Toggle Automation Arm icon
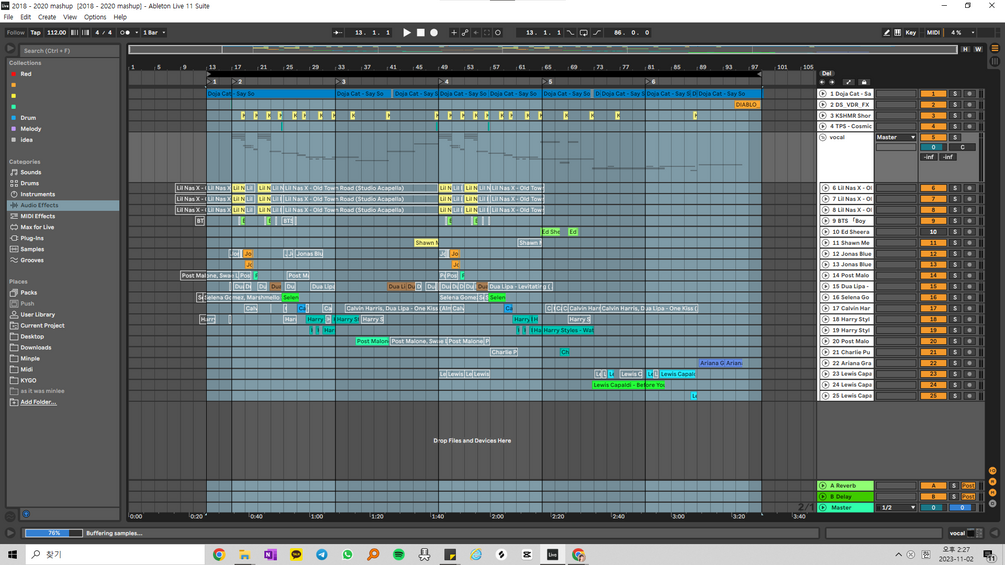This screenshot has width=1005, height=565. (x=465, y=33)
